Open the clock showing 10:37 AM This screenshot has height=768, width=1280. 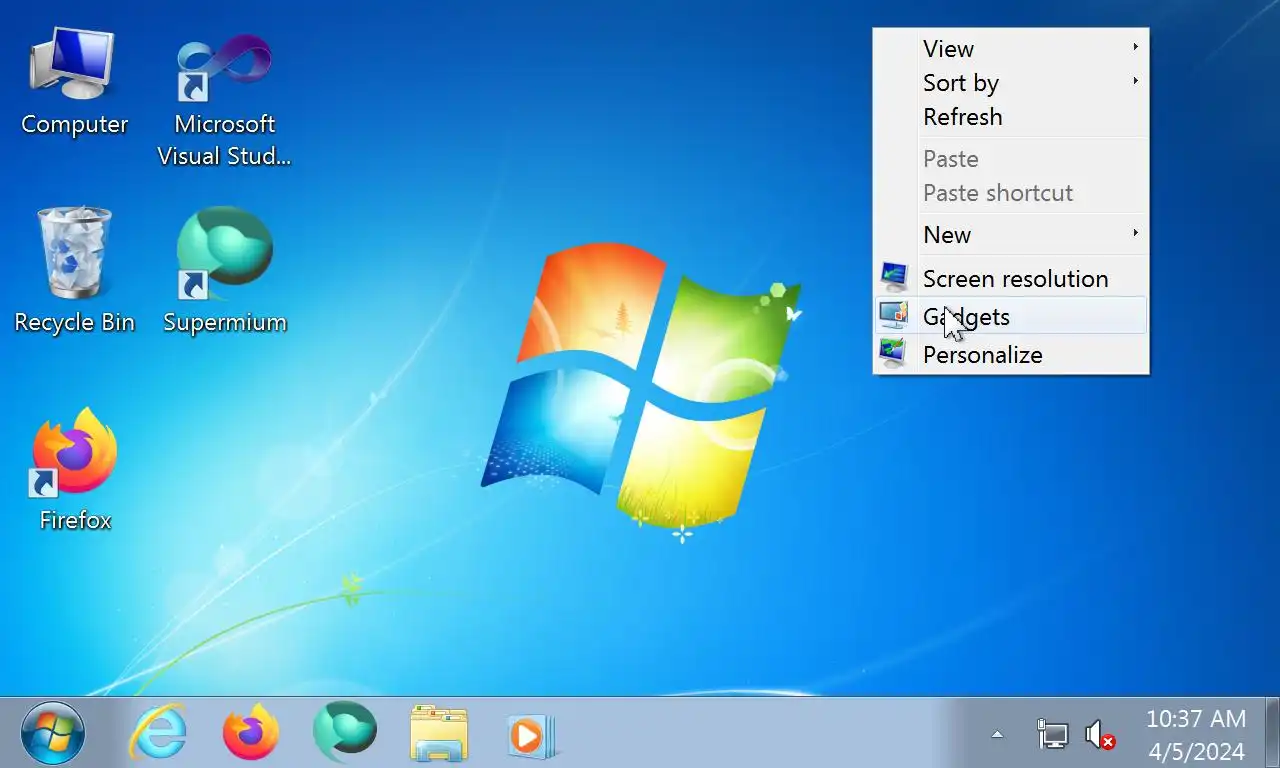coord(1196,735)
